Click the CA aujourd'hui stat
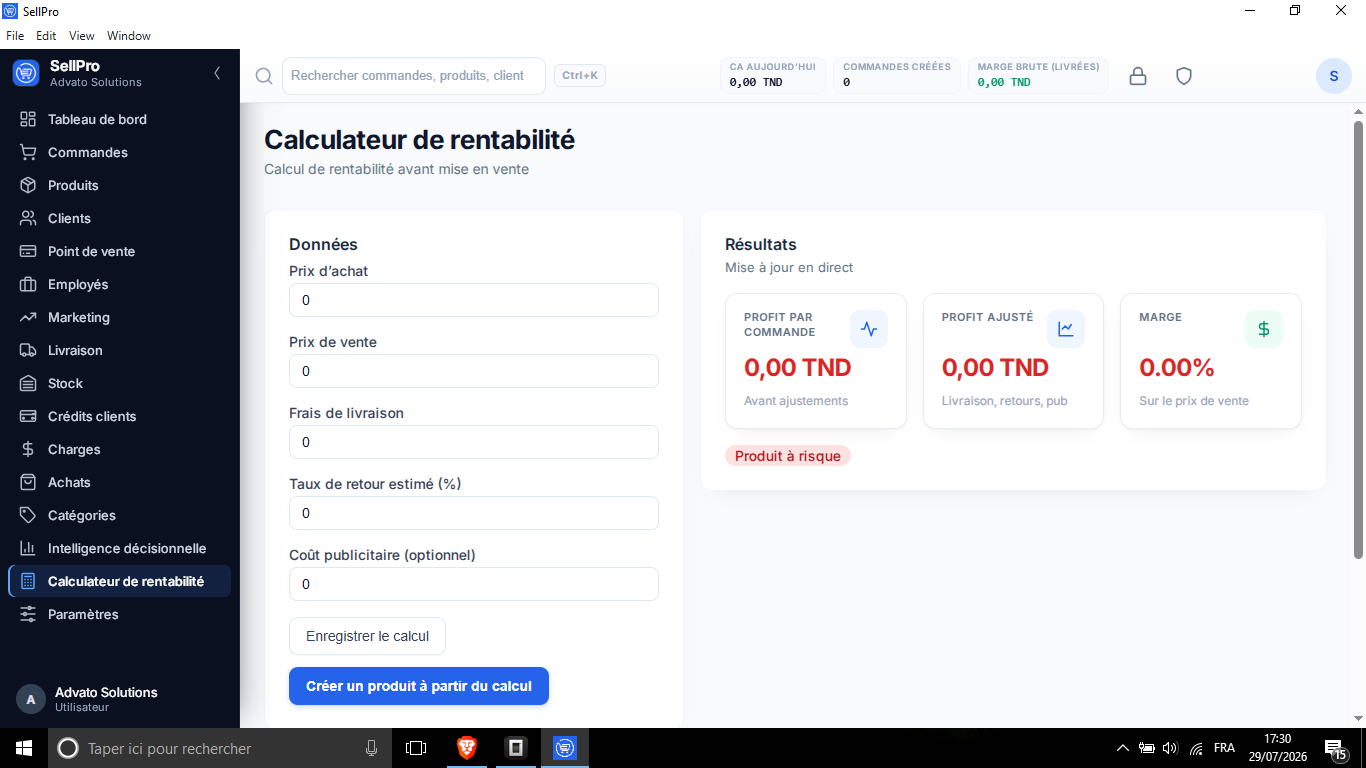The height and width of the screenshot is (768, 1366). [x=773, y=75]
